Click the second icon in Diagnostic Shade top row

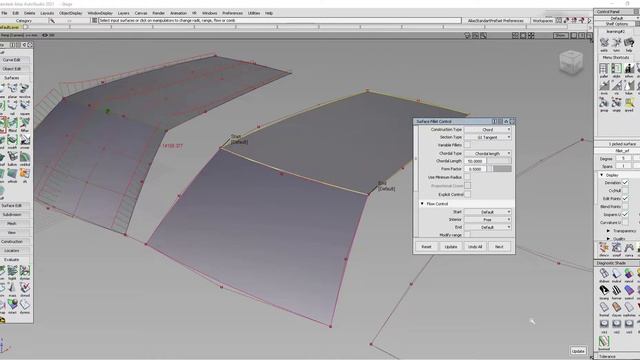pos(616,273)
